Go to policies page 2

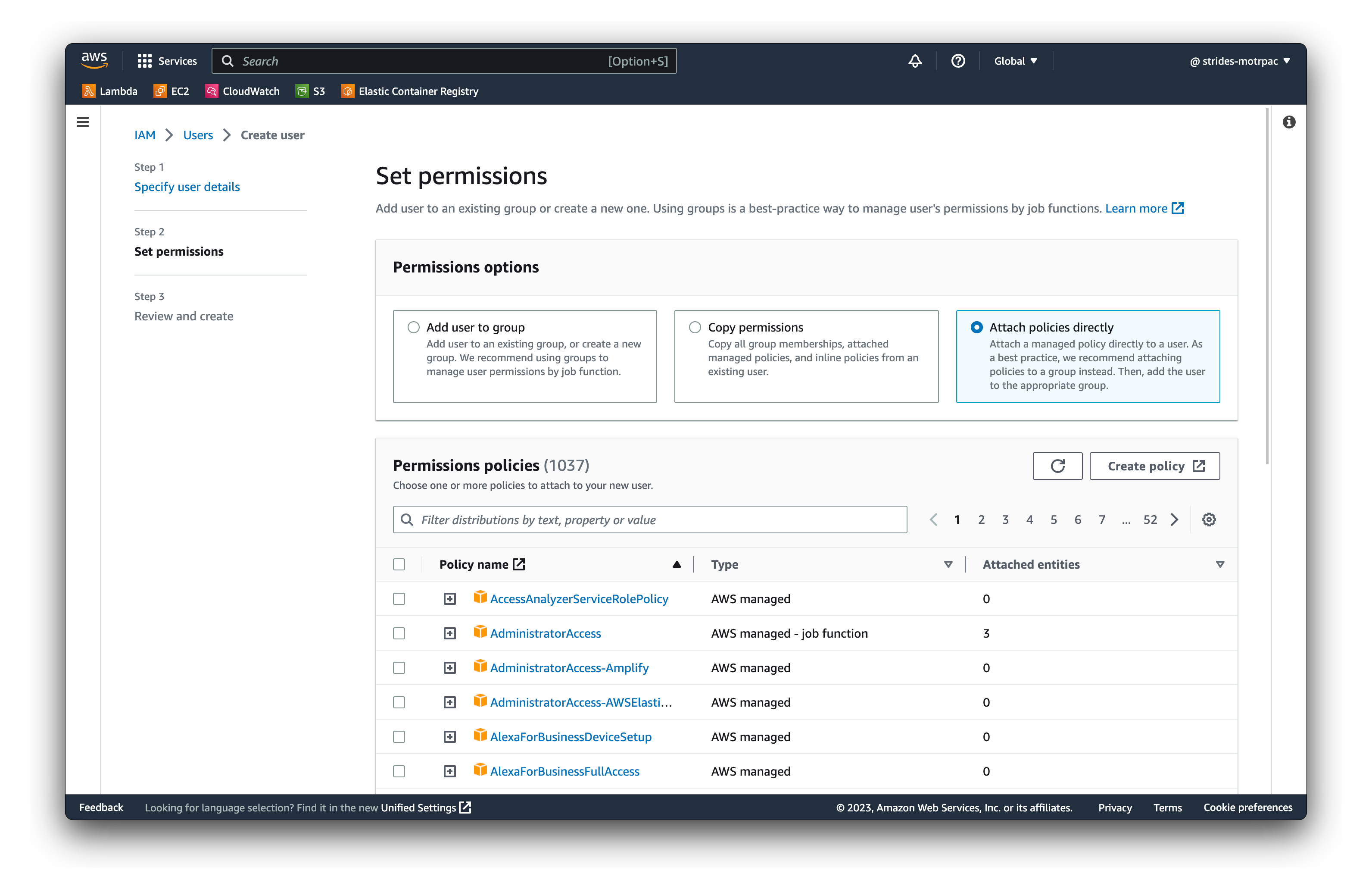pos(981,520)
